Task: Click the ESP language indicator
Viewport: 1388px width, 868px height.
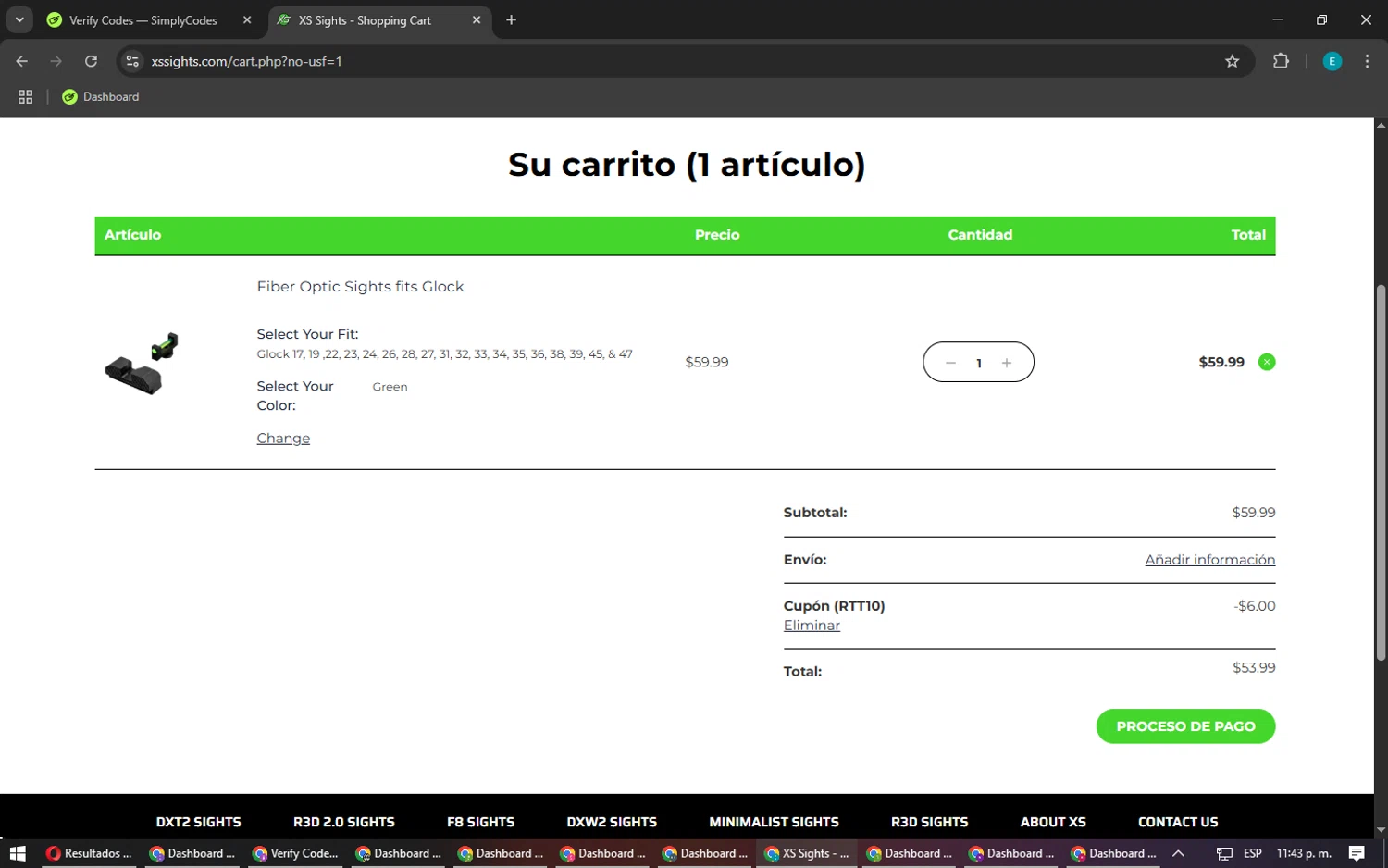Action: 1253,853
